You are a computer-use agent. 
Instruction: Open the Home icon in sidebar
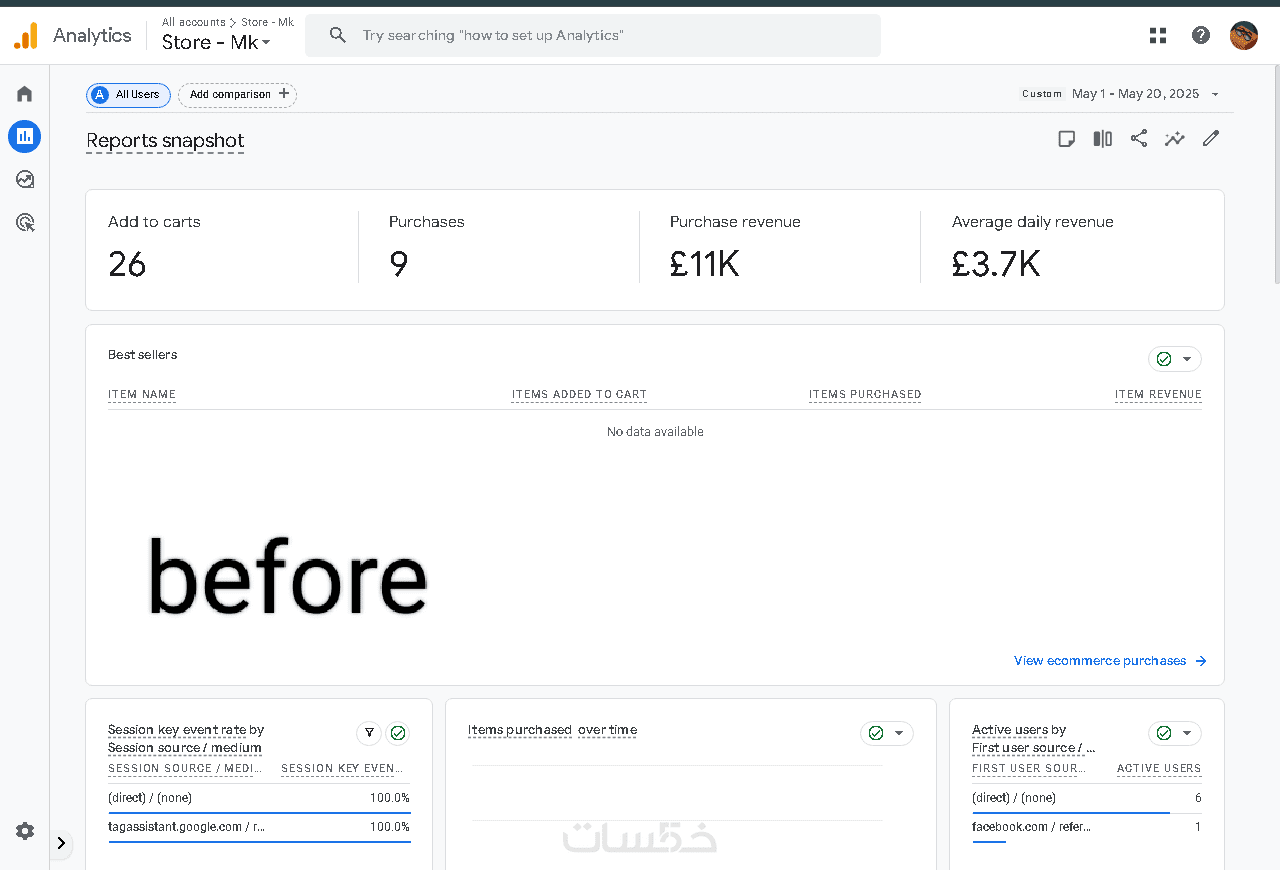(24, 94)
